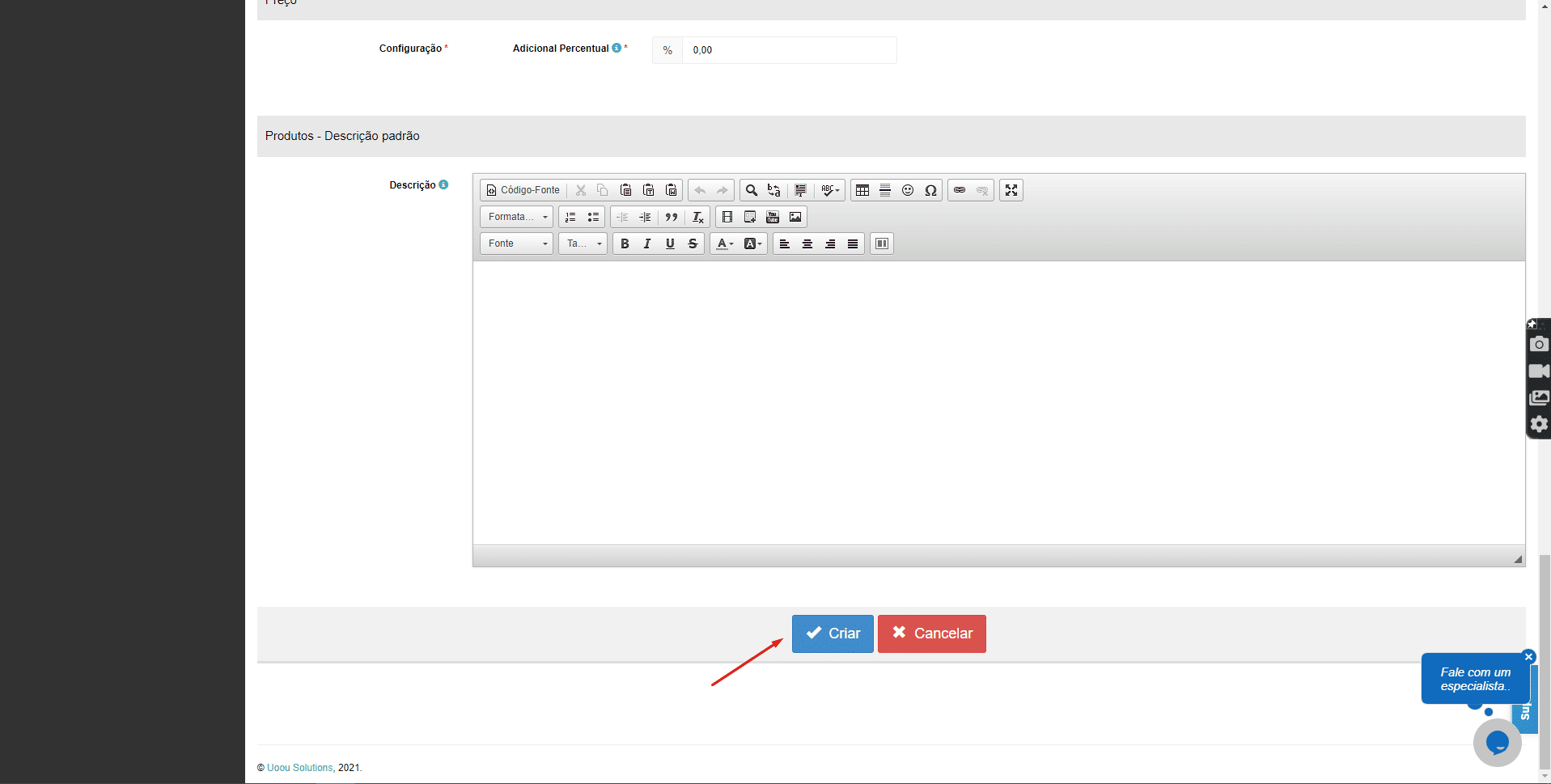Click the increase indent icon
1551x784 pixels.
645,217
